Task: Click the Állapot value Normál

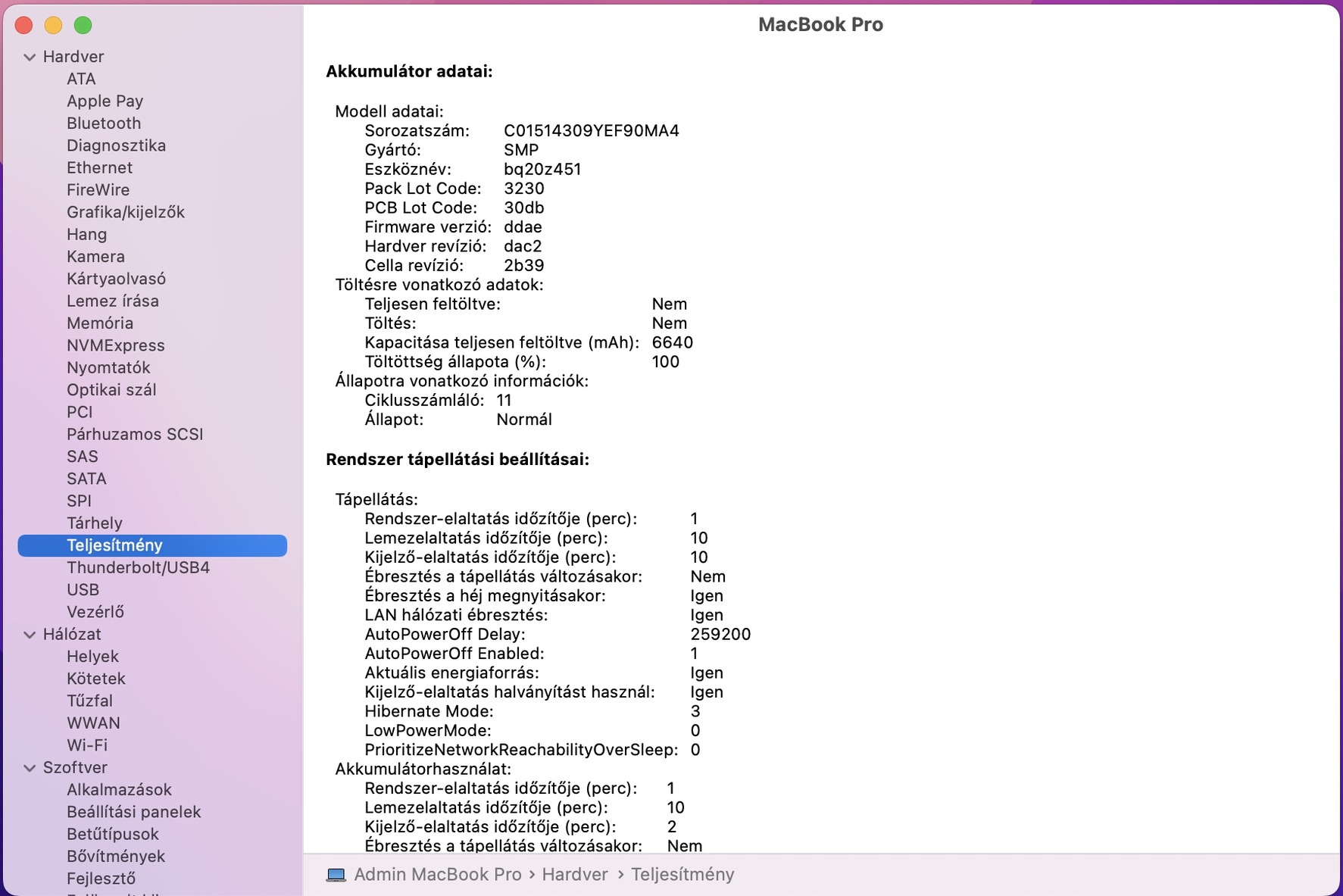Action: tap(524, 420)
